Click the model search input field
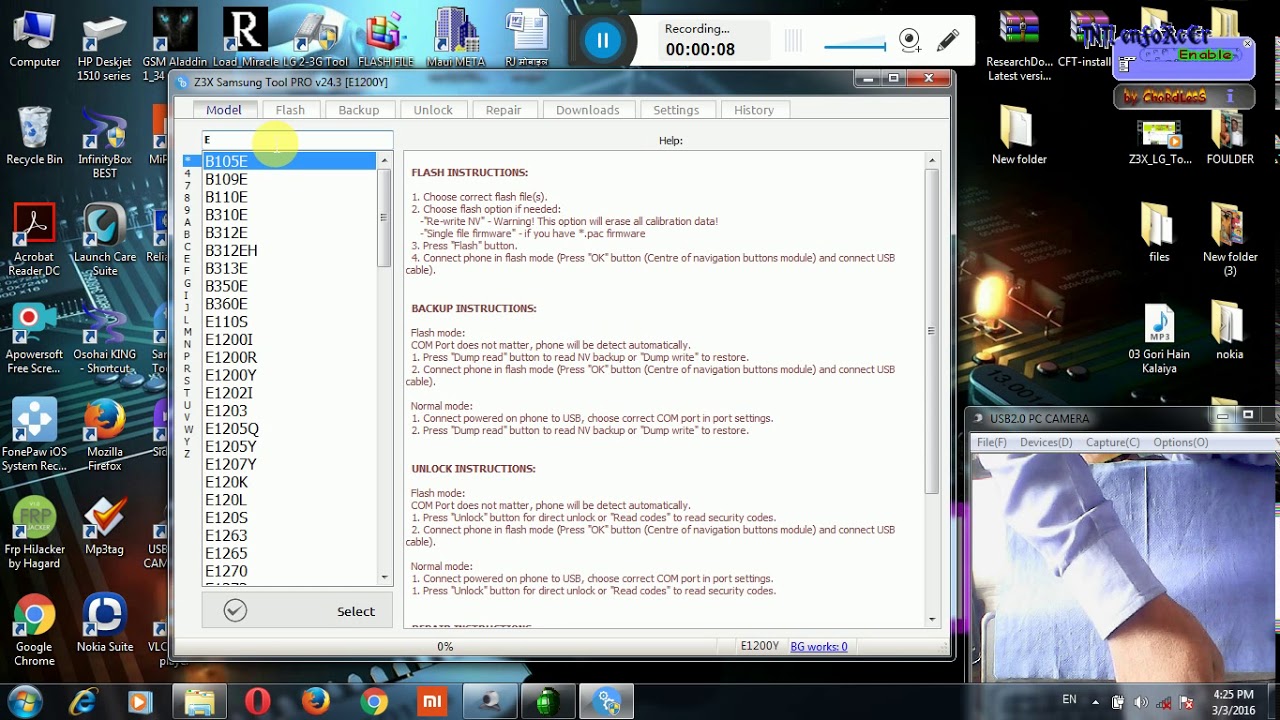 pyautogui.click(x=297, y=140)
